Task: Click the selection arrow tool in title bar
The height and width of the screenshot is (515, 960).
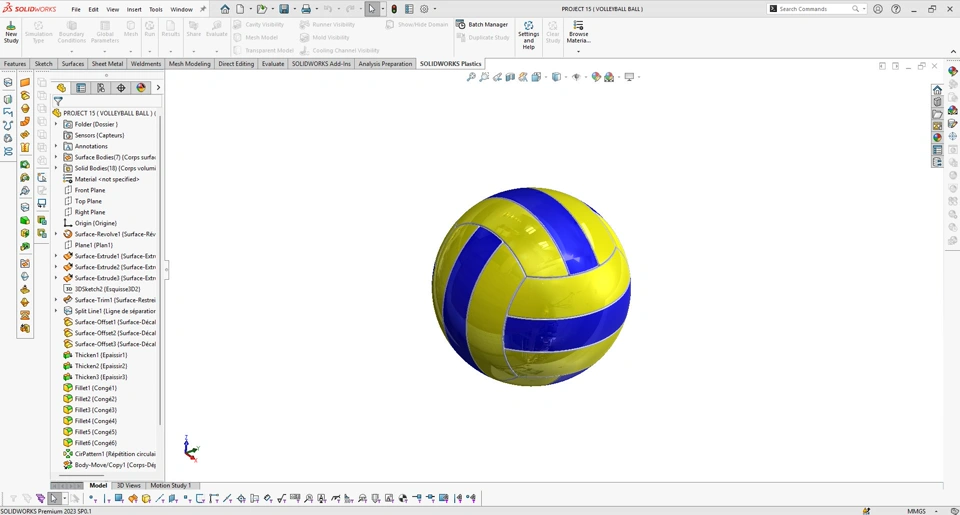Action: [x=372, y=9]
